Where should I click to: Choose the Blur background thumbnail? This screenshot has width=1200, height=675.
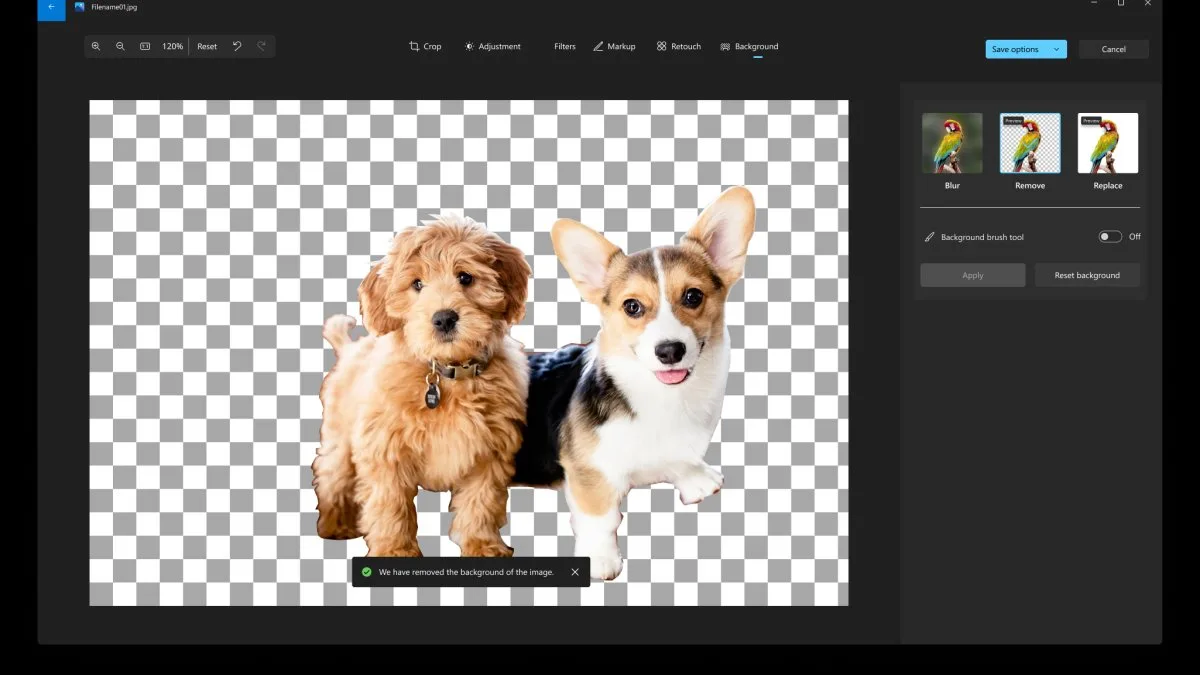click(952, 143)
